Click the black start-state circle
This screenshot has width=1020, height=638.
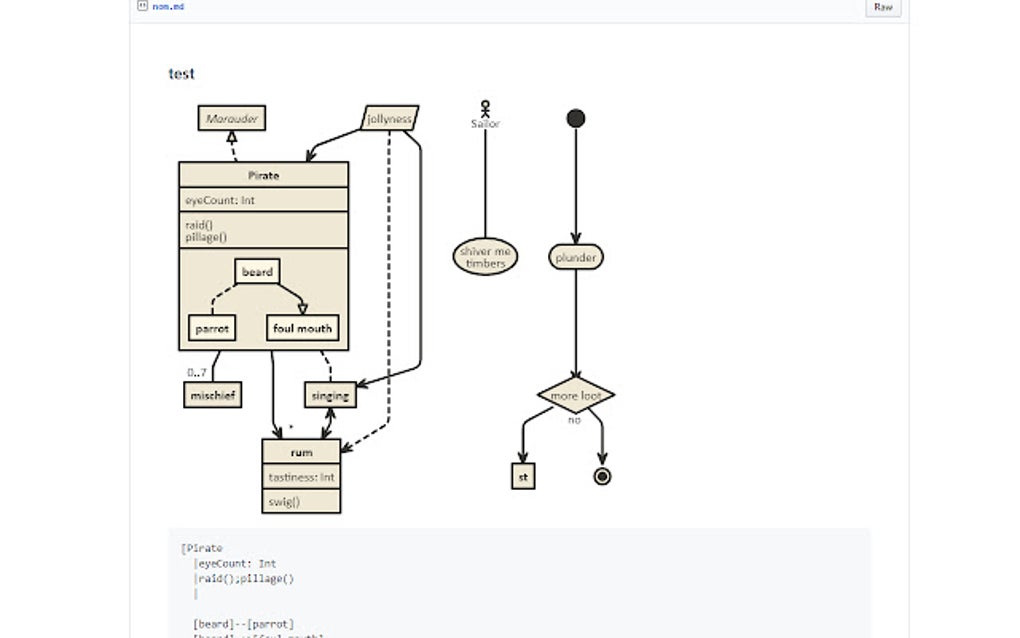(x=576, y=118)
